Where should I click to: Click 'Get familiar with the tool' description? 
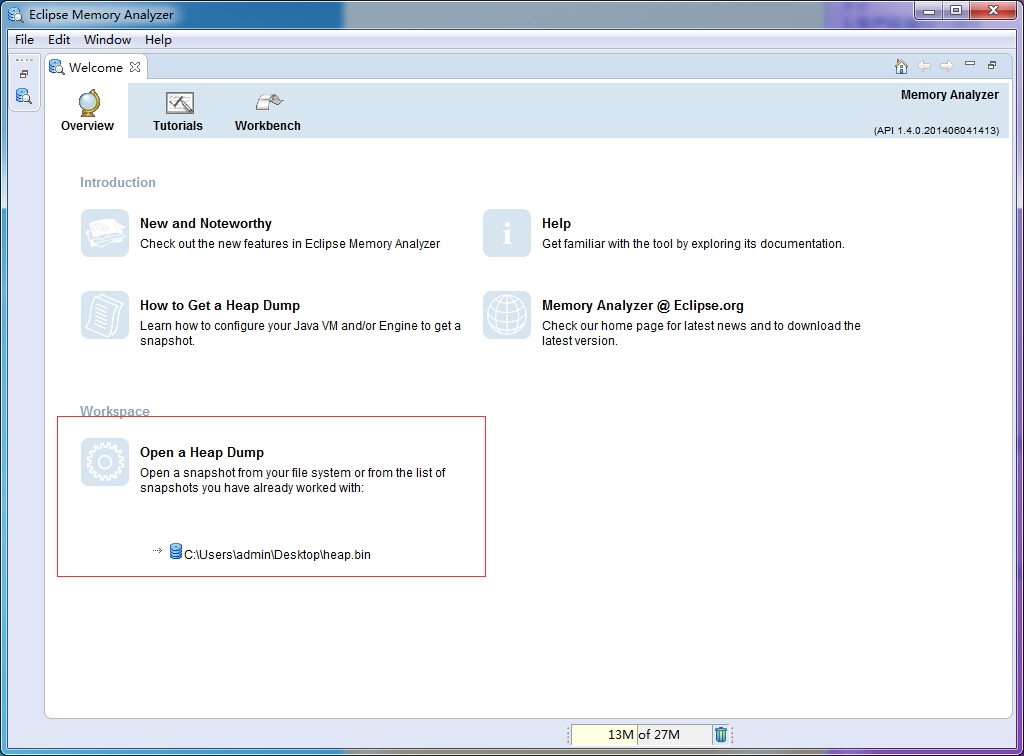693,244
